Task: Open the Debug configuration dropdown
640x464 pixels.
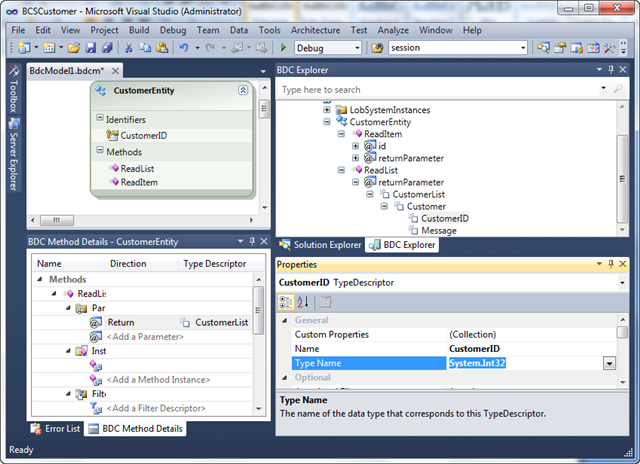Action: pyautogui.click(x=357, y=48)
